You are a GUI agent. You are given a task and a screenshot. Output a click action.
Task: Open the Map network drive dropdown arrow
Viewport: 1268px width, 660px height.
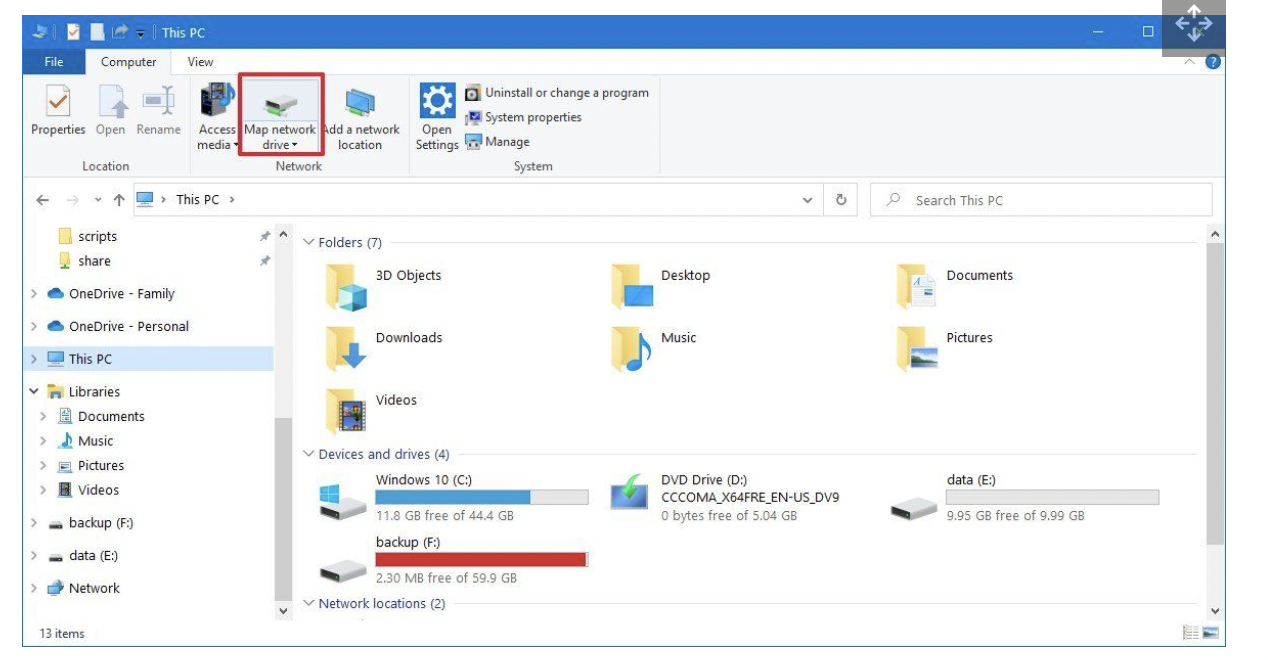[x=295, y=146]
